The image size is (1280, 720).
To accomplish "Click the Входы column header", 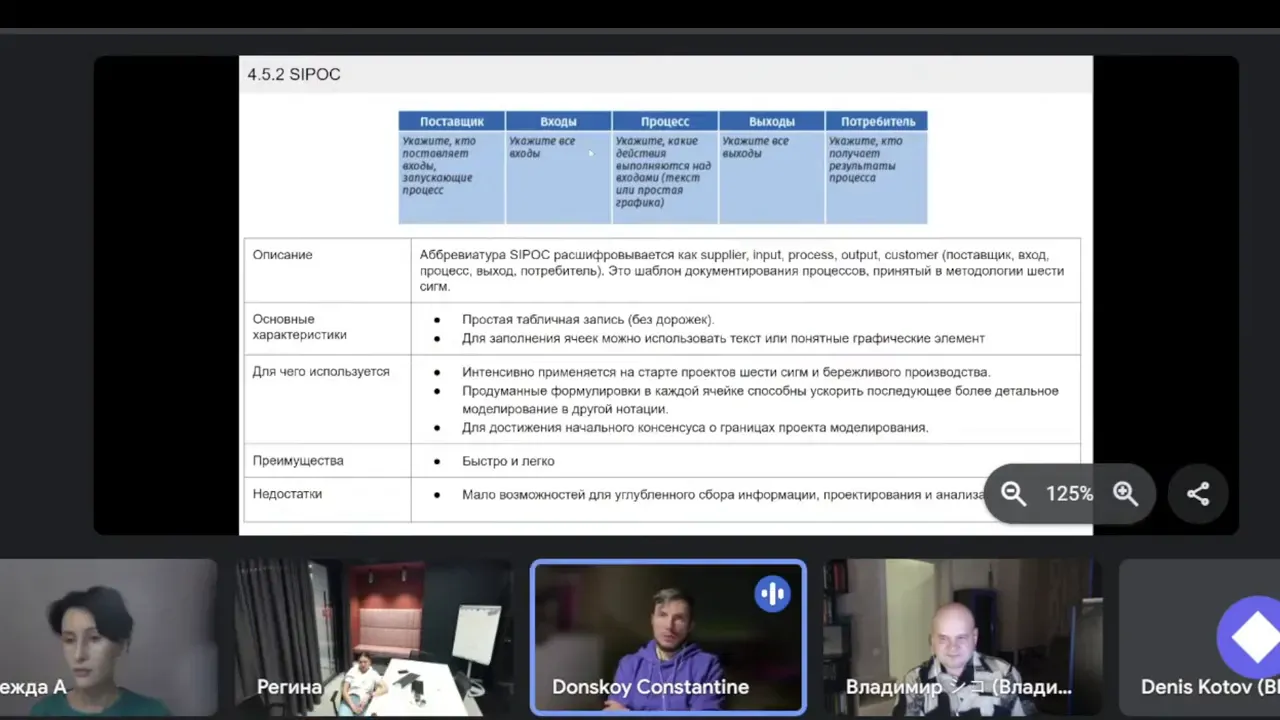I will pos(558,120).
